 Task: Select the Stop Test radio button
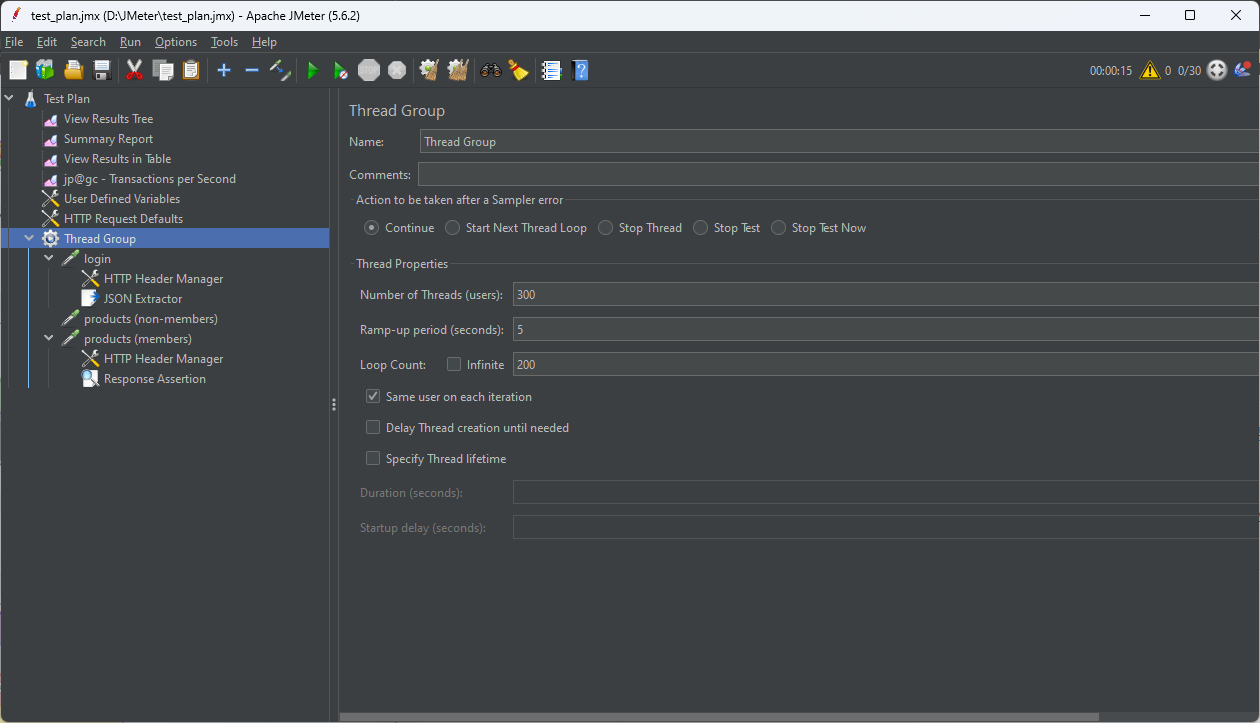coord(700,228)
